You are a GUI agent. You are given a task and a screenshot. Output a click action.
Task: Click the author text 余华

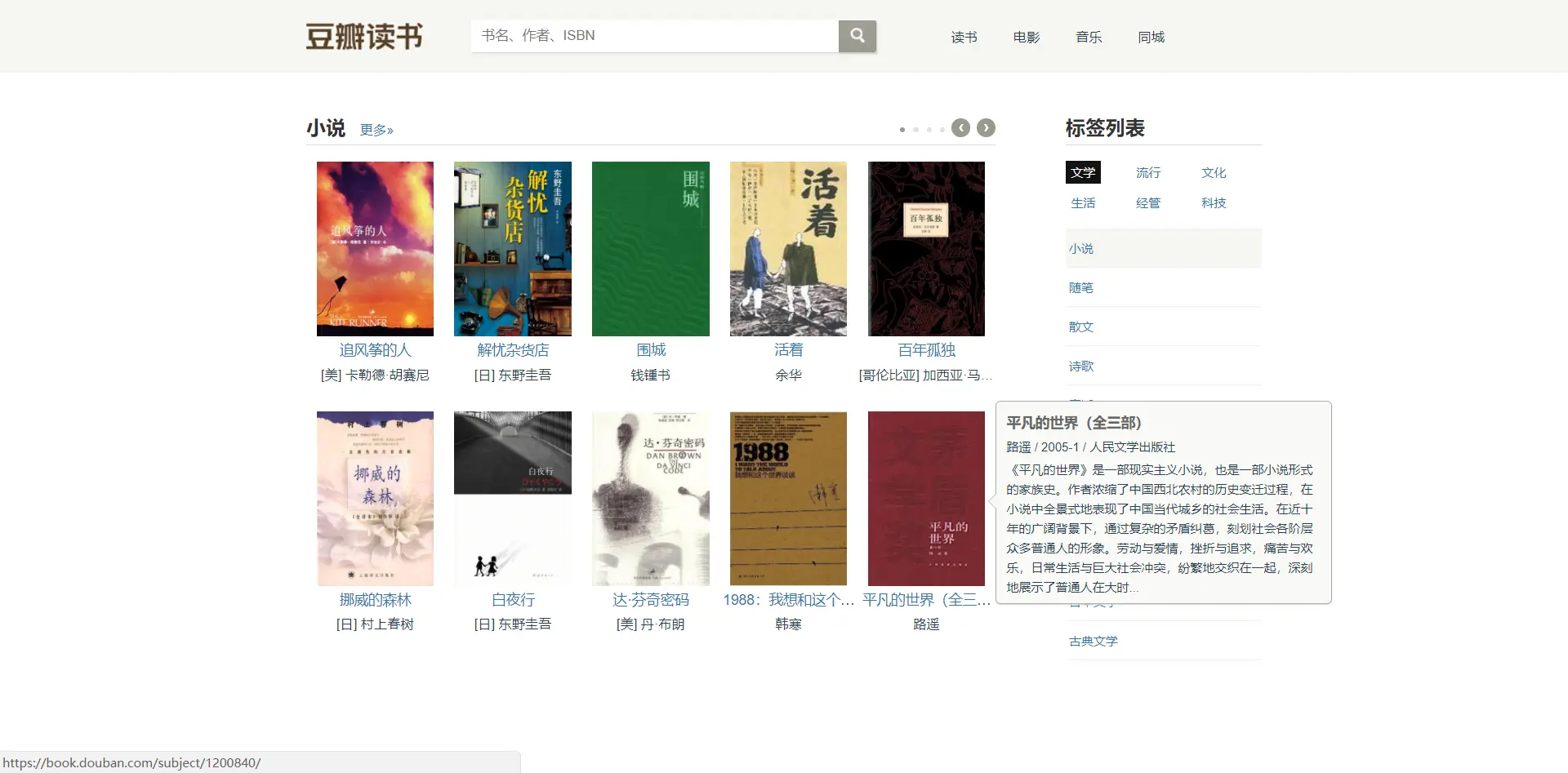pos(788,375)
